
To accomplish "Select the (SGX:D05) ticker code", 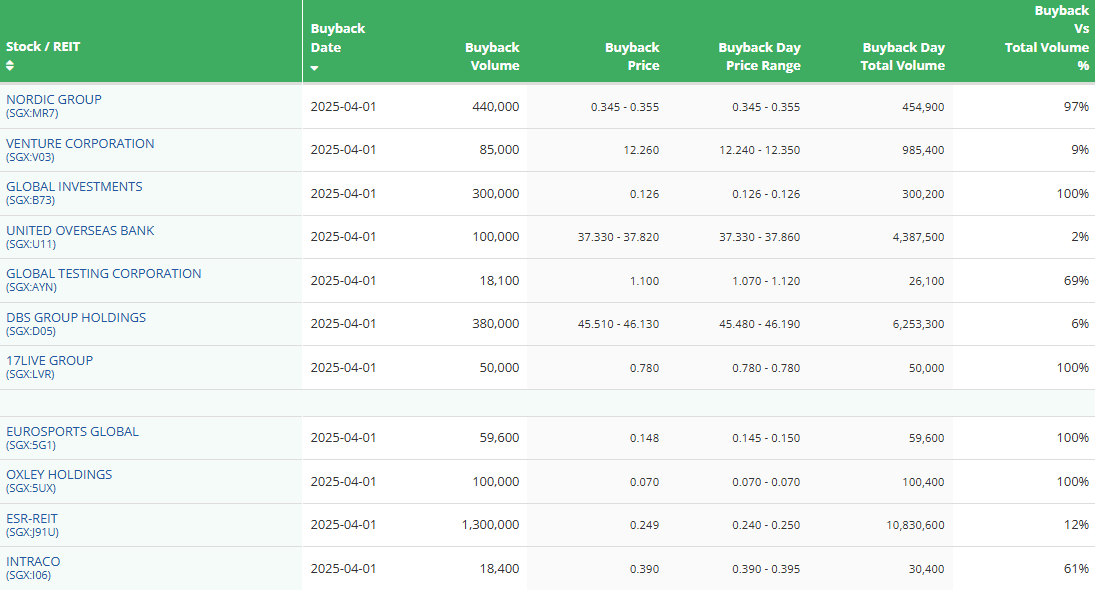I will [31, 331].
